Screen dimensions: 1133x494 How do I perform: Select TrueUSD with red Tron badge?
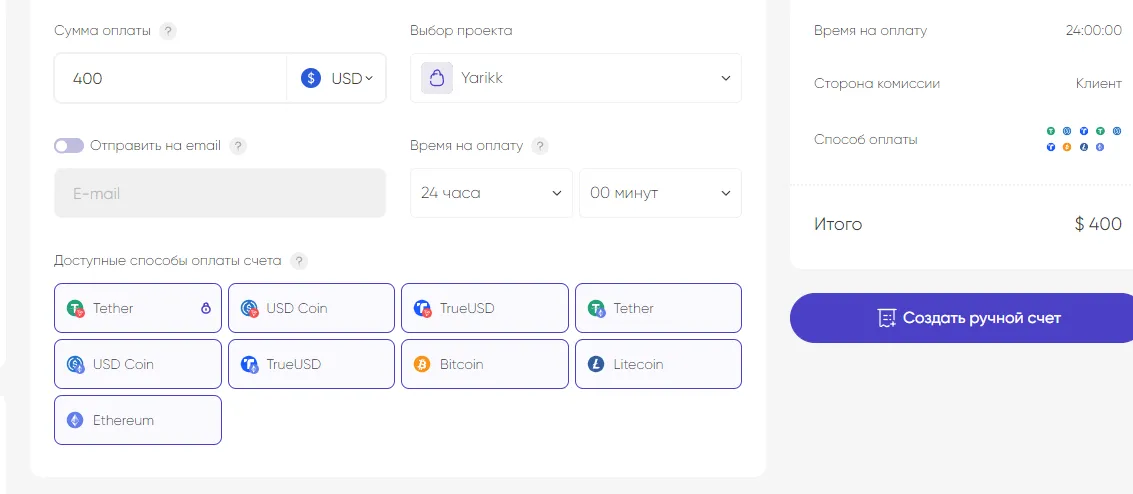(484, 308)
